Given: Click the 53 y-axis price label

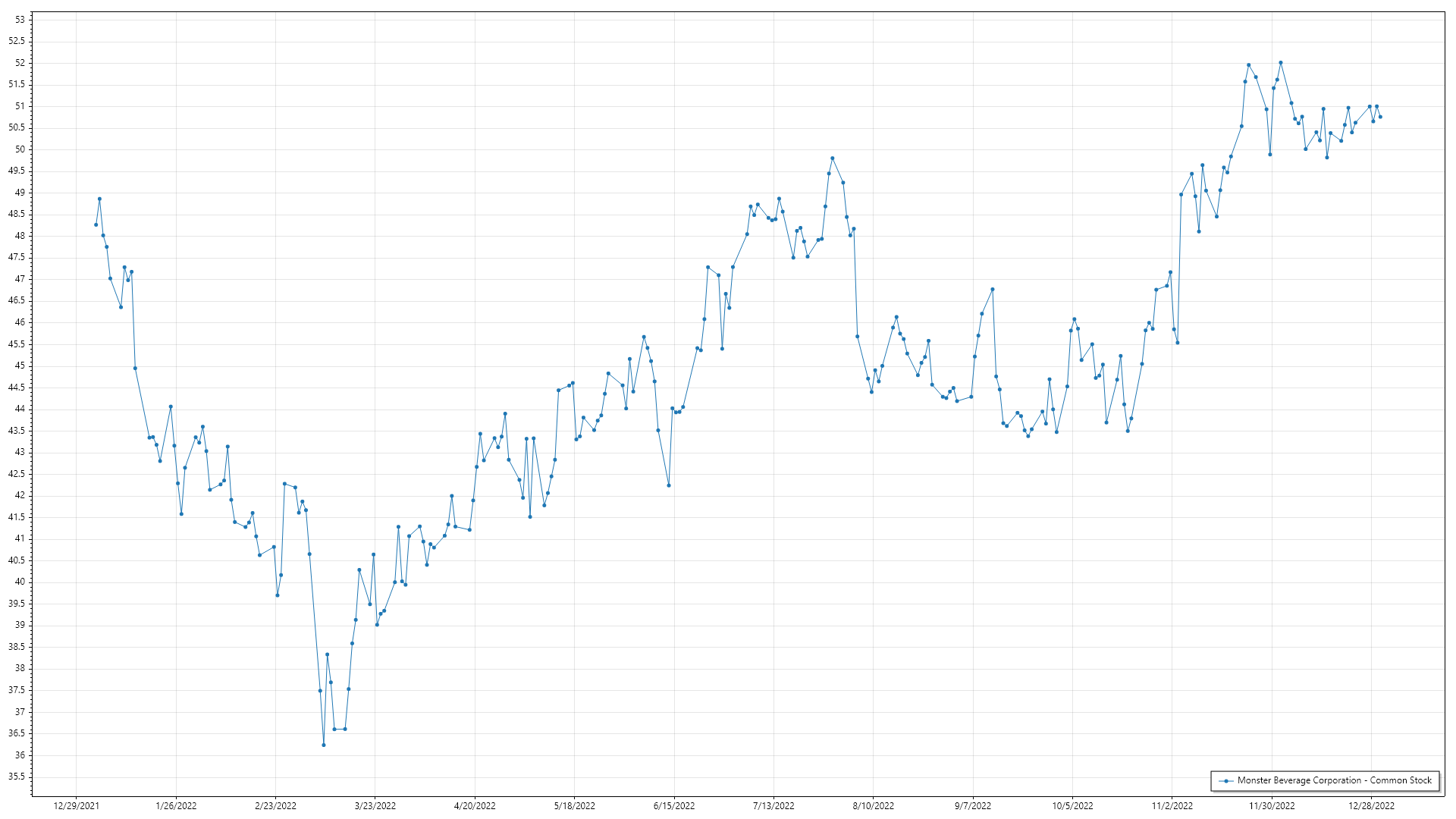Looking at the screenshot, I should (x=20, y=20).
